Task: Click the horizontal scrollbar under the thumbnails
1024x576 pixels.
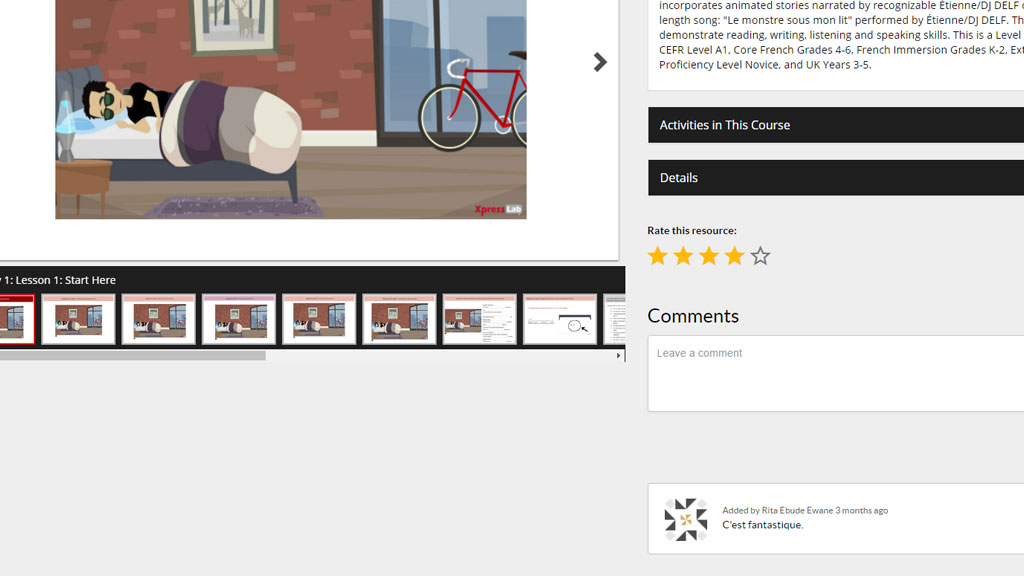Action: 133,356
